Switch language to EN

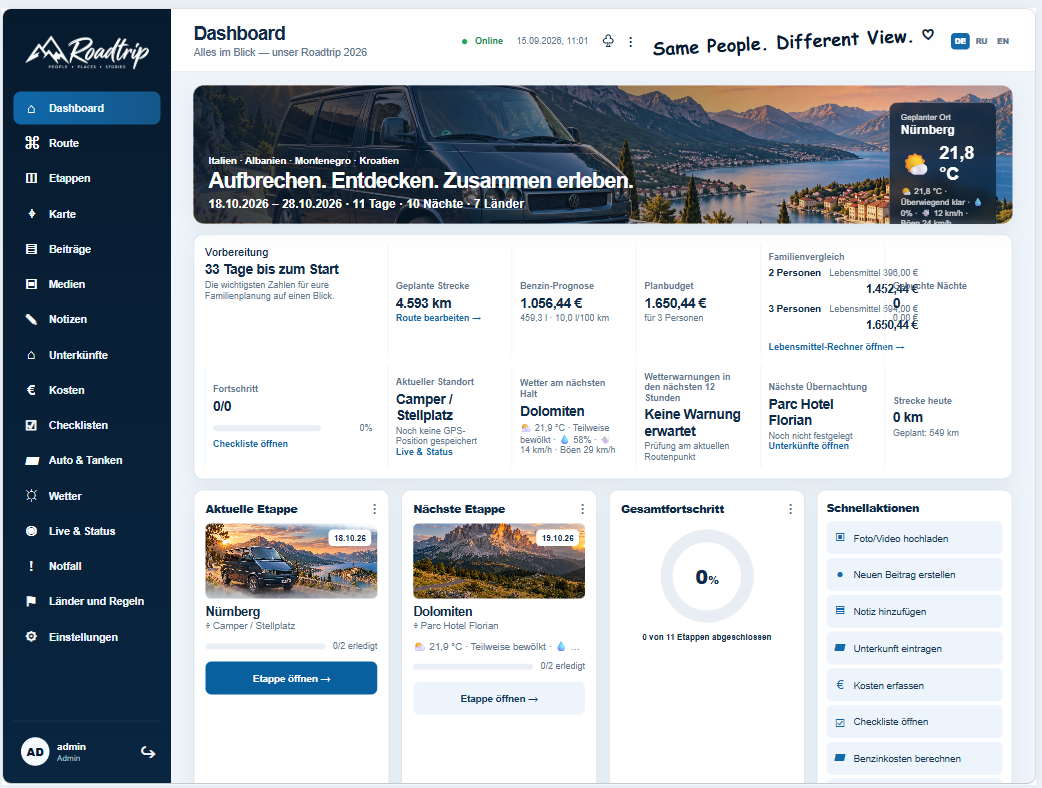1003,41
